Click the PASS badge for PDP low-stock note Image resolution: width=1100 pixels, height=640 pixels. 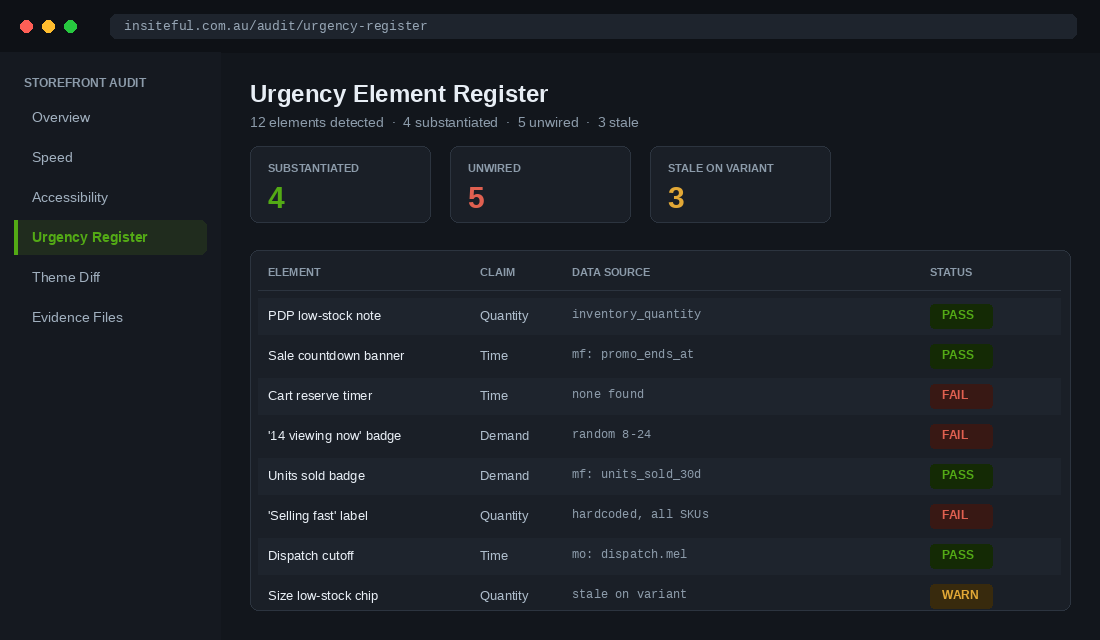click(x=961, y=315)
